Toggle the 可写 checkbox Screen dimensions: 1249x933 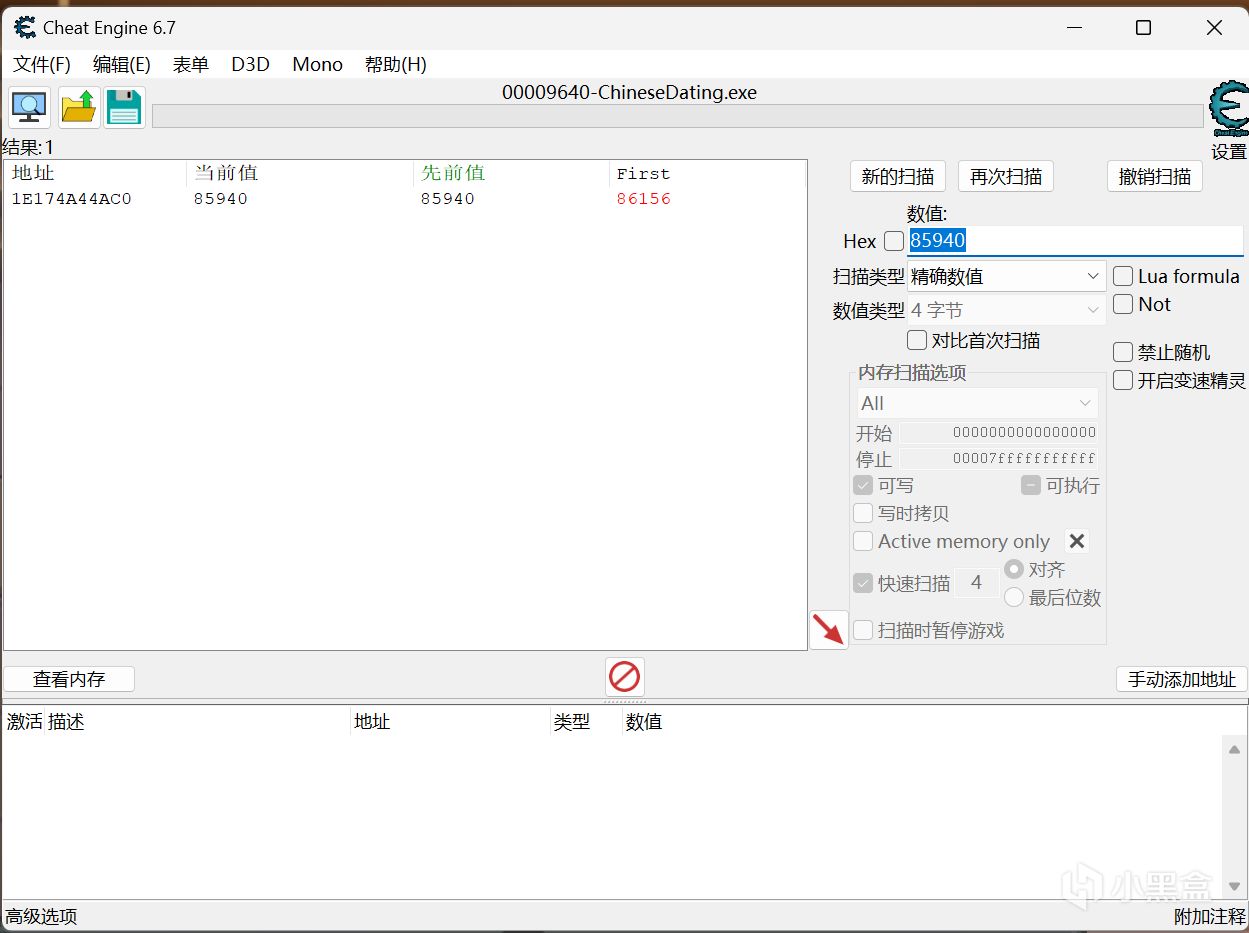pos(863,485)
